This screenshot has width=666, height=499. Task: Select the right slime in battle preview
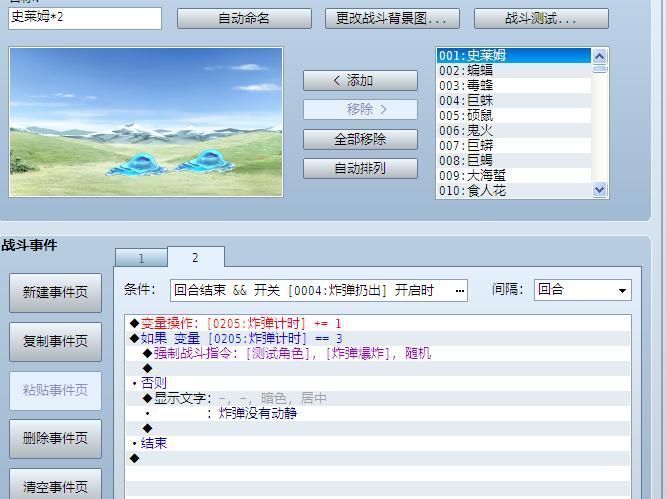click(x=206, y=161)
